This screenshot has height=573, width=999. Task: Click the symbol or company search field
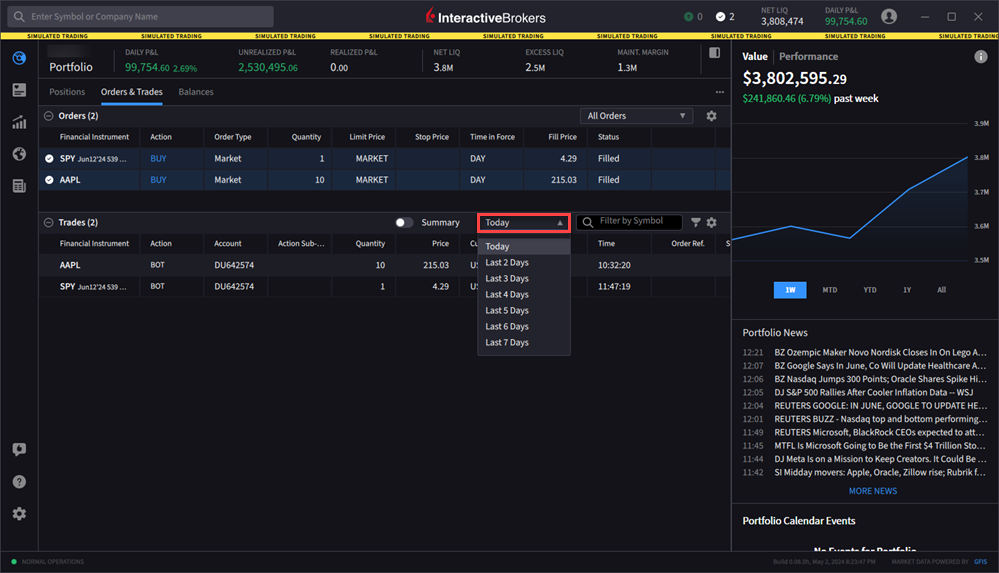coord(141,17)
